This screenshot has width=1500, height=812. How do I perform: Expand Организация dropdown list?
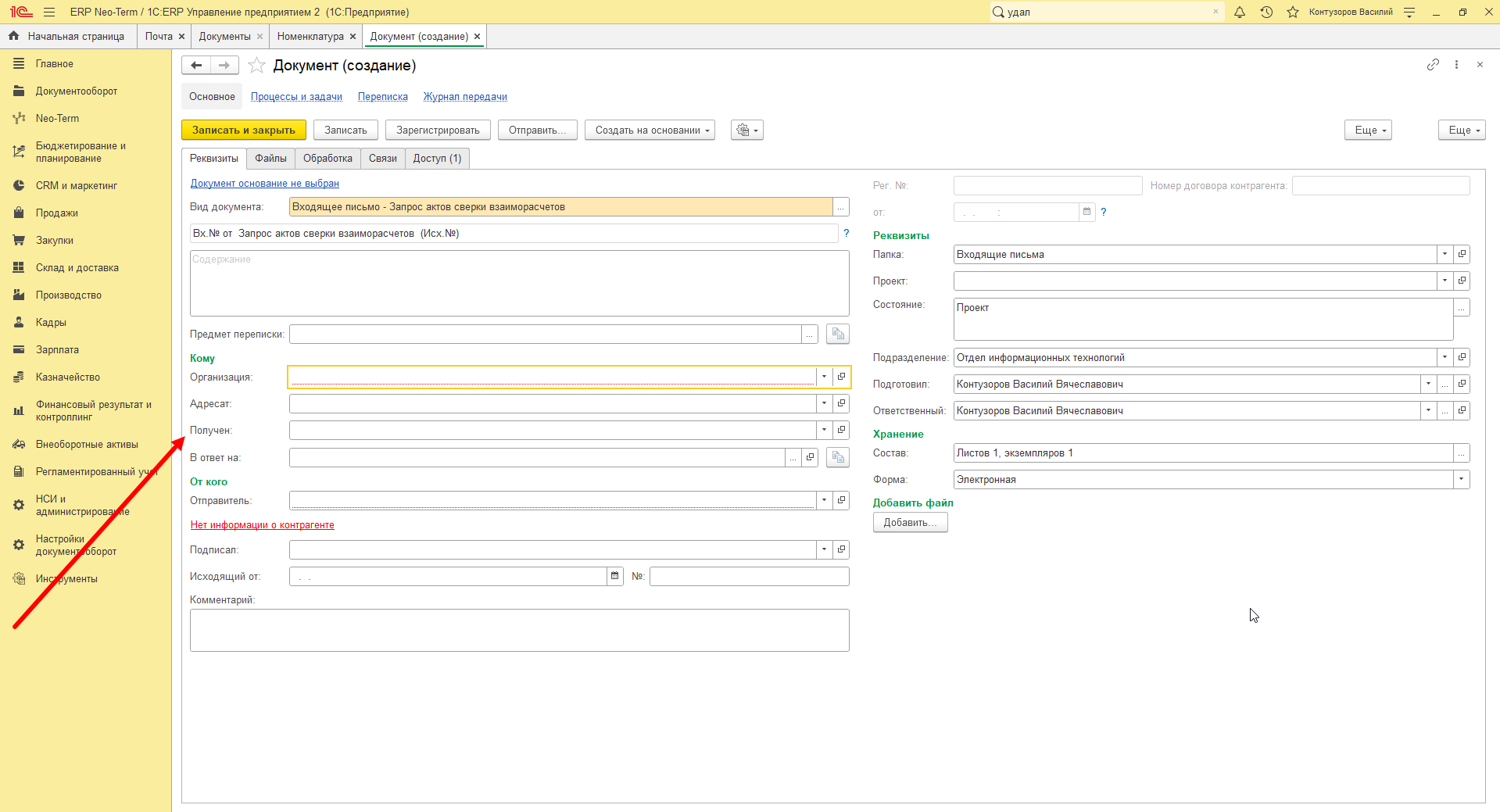tap(824, 377)
